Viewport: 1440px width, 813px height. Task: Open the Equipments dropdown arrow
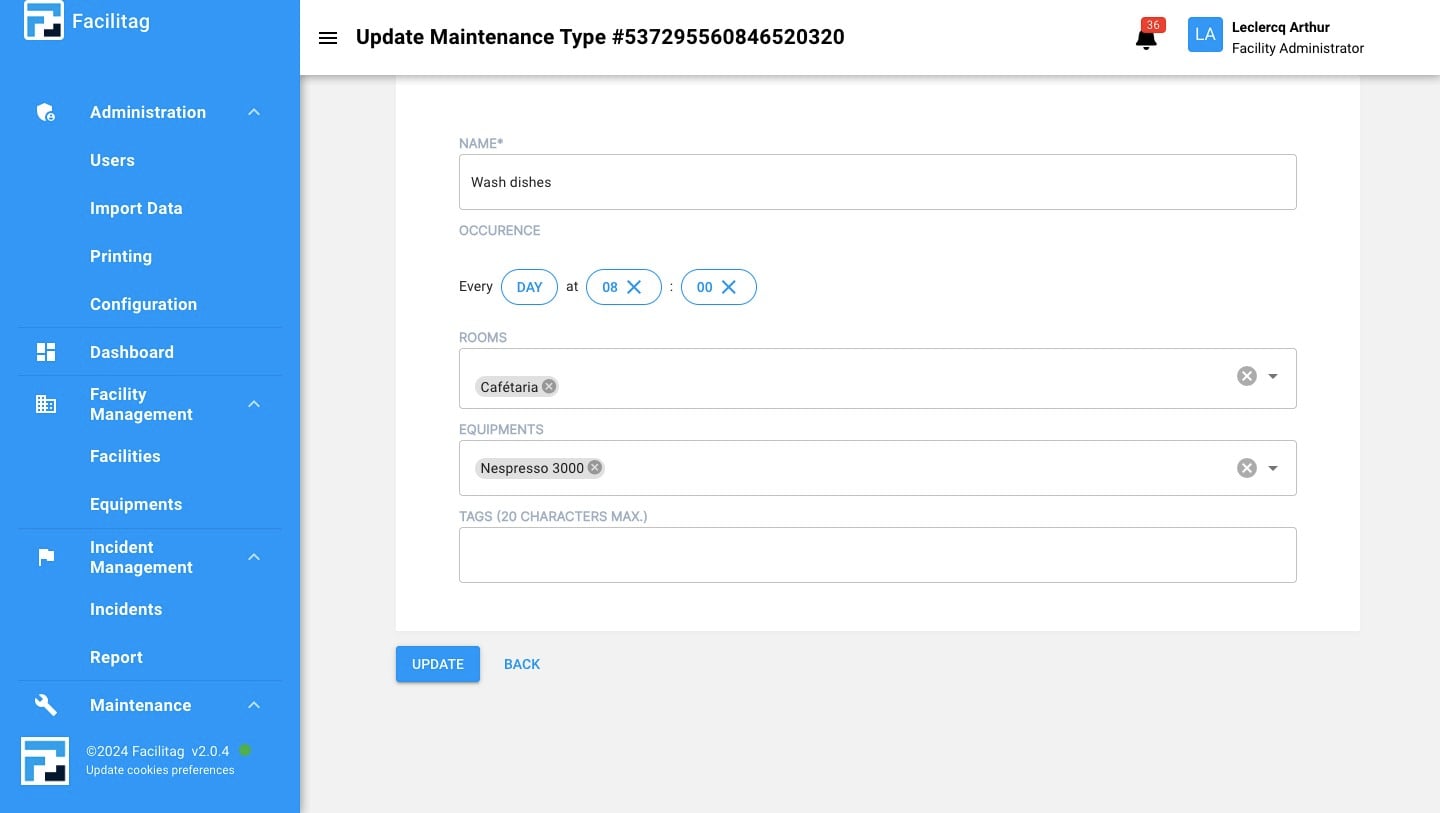[x=1273, y=468]
